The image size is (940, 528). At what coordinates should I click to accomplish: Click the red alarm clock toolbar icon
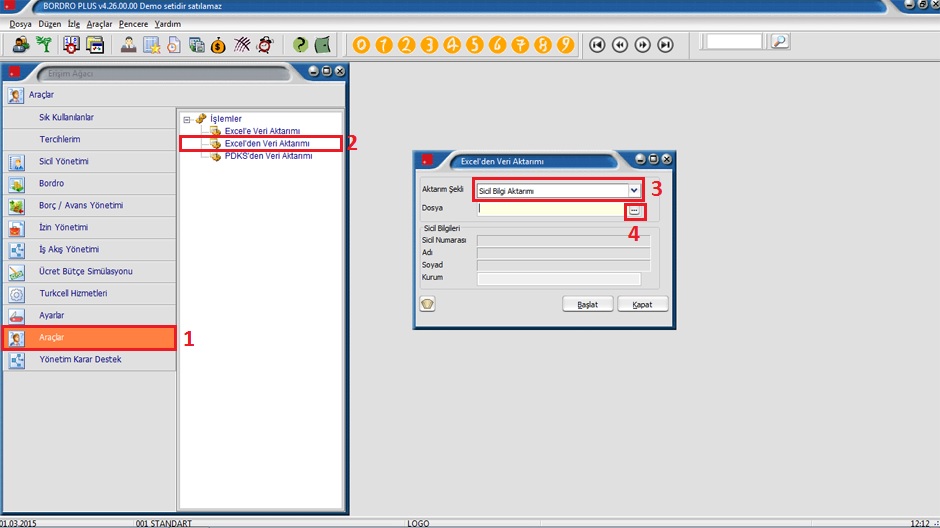coord(265,45)
